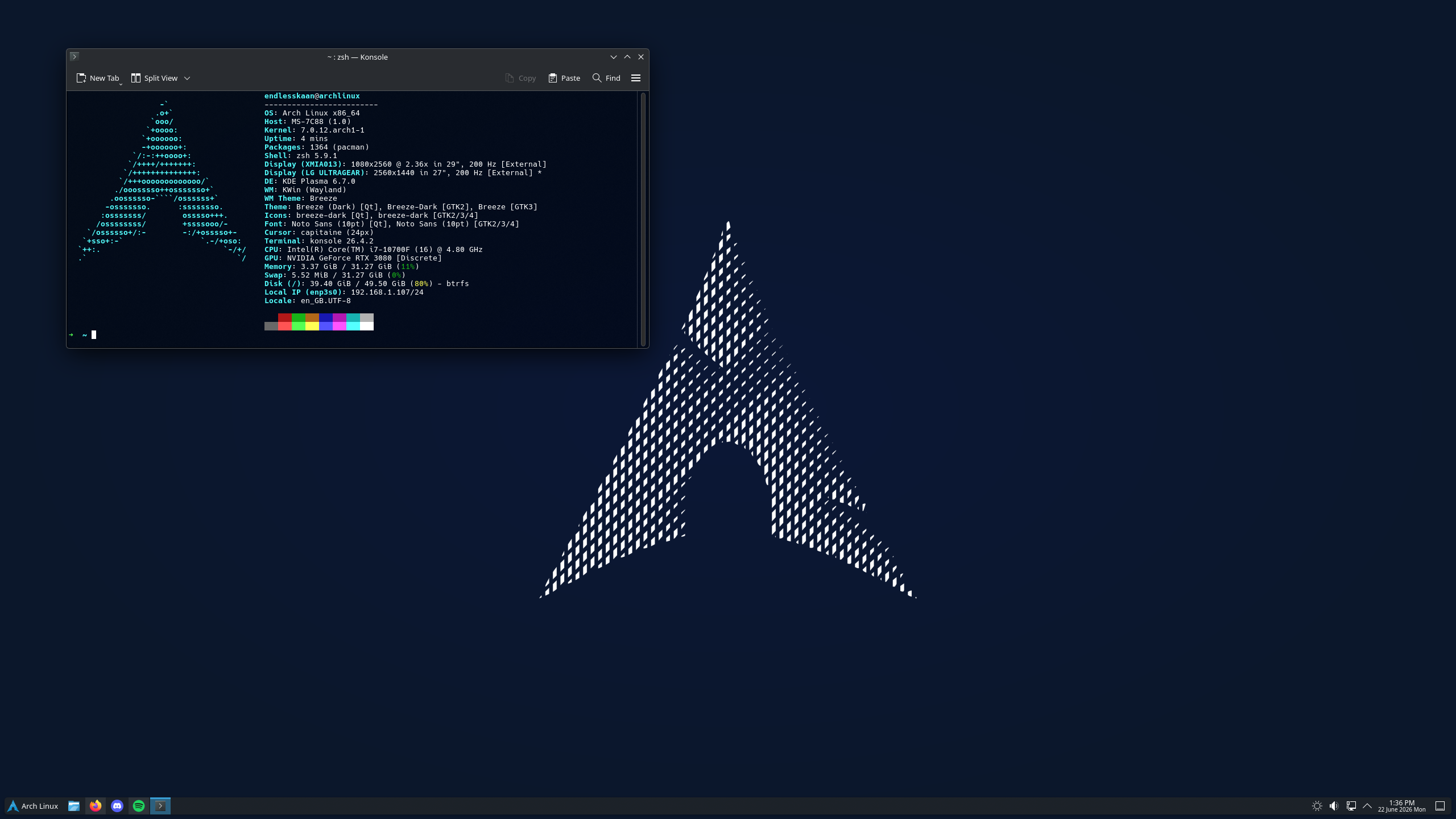
Task: Click the 'Host: MS-7C88 (1.0)' line
Action: [x=307, y=122]
